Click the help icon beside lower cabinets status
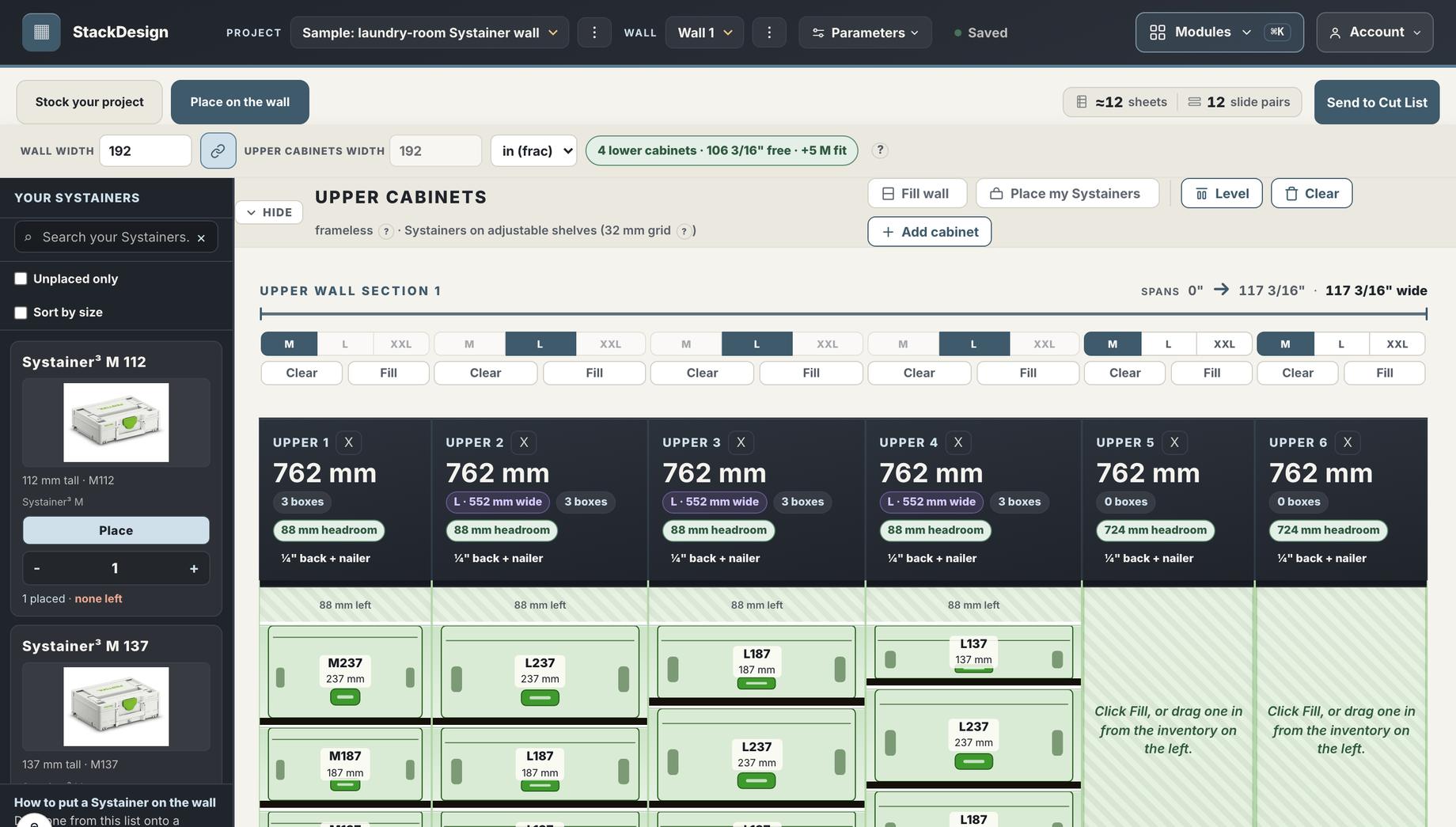The width and height of the screenshot is (1456, 827). click(880, 150)
